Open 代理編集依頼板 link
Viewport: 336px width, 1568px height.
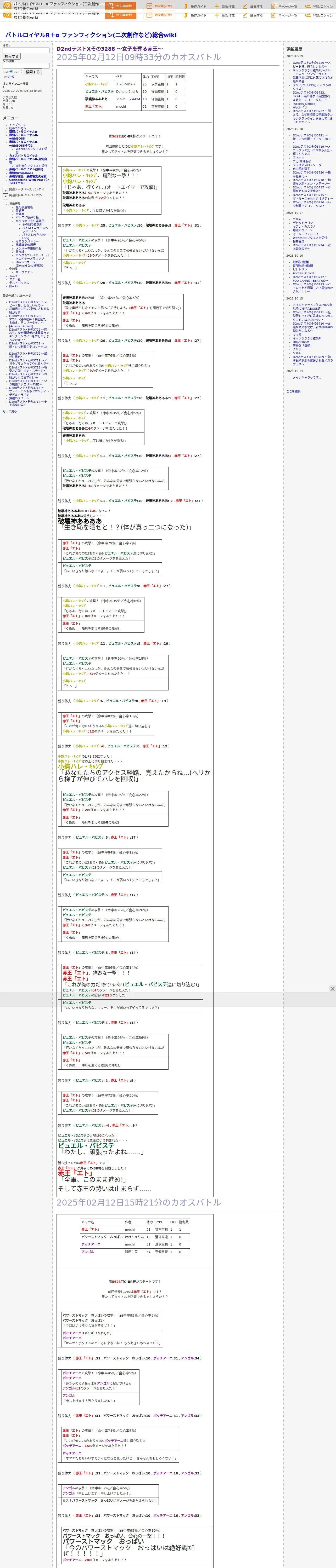click(x=26, y=245)
